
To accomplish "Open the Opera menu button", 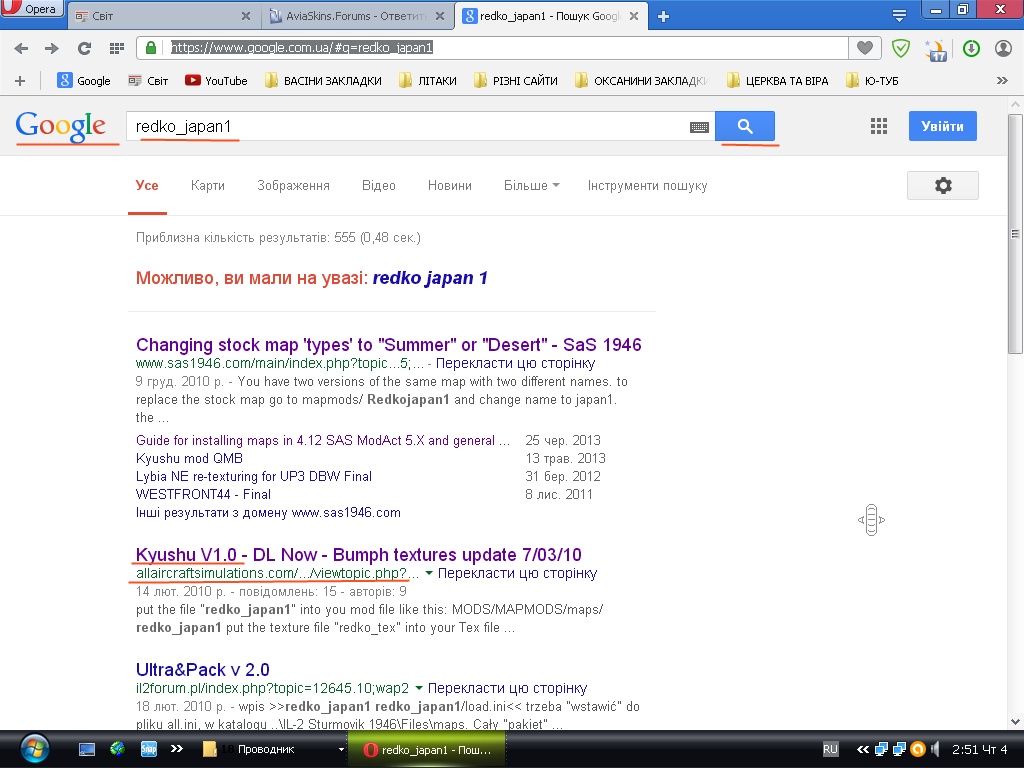I will click(31, 8).
